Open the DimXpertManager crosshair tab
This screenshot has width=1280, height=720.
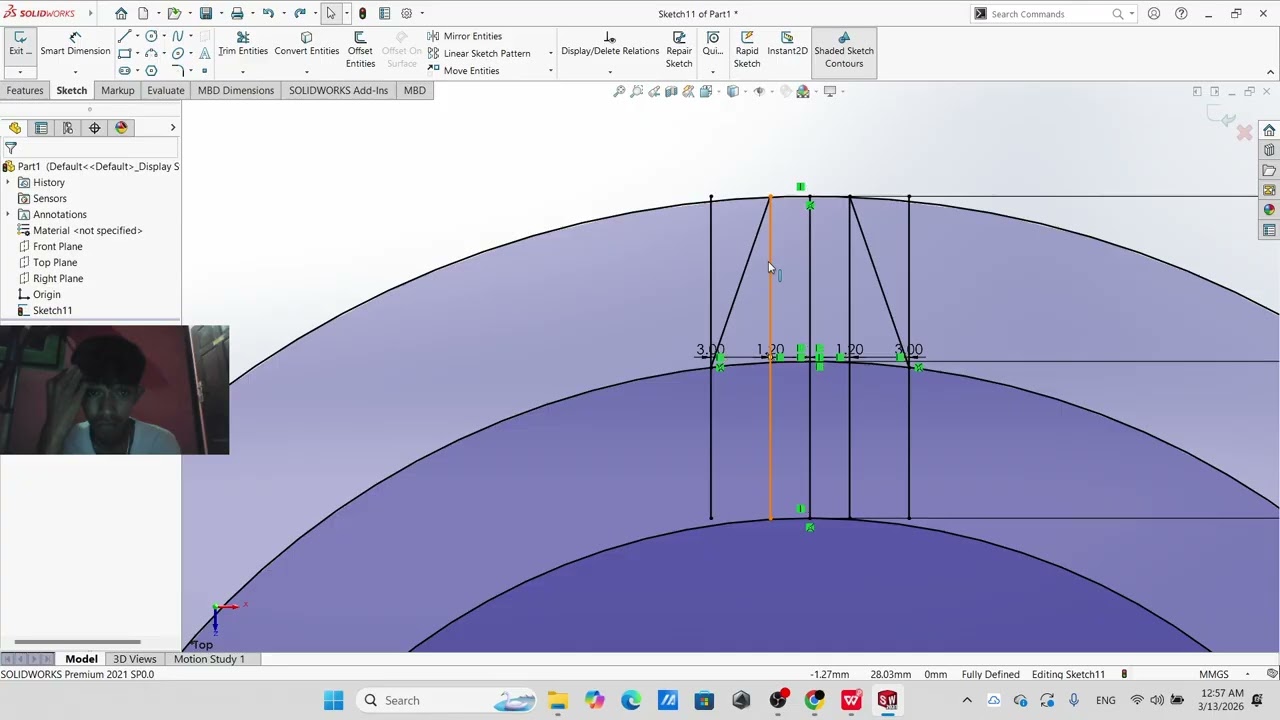coord(95,128)
